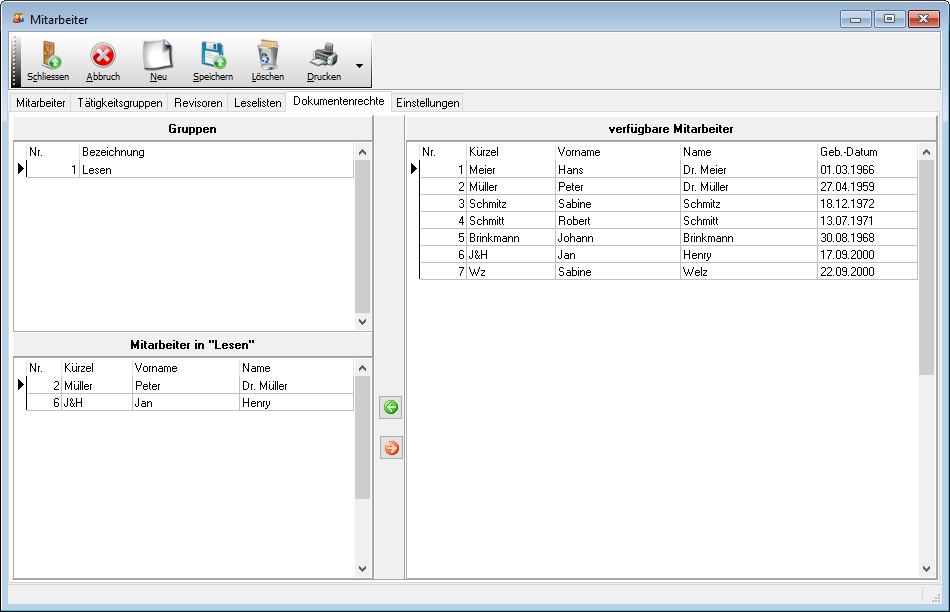
Task: Click red right arrow to remove employee
Action: (391, 448)
